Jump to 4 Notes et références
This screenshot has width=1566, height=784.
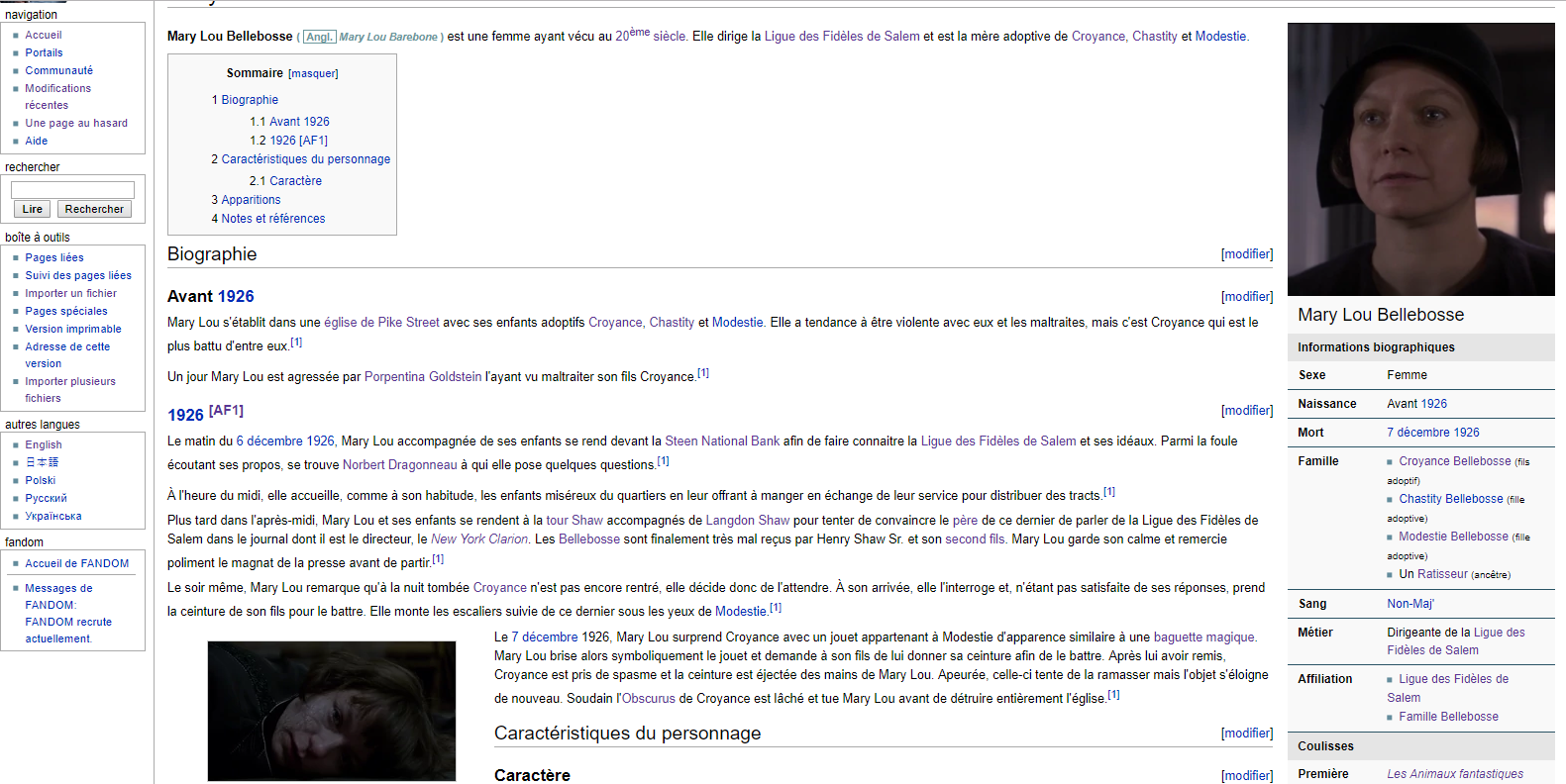[x=268, y=219]
